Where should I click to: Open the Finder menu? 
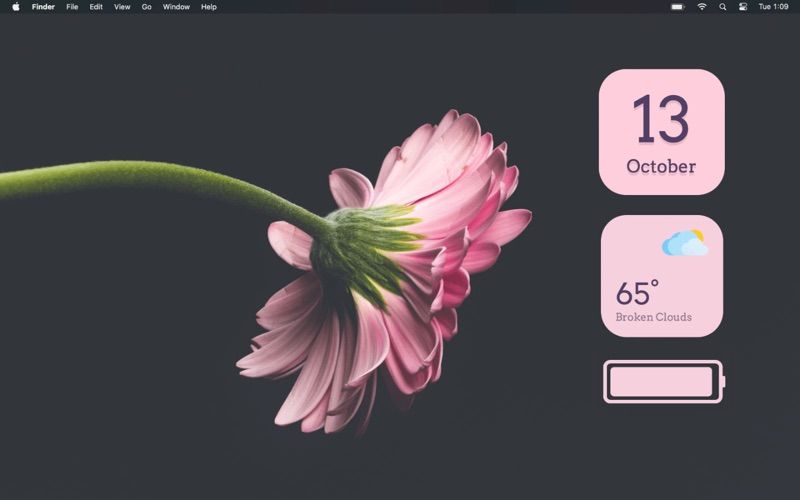(43, 7)
